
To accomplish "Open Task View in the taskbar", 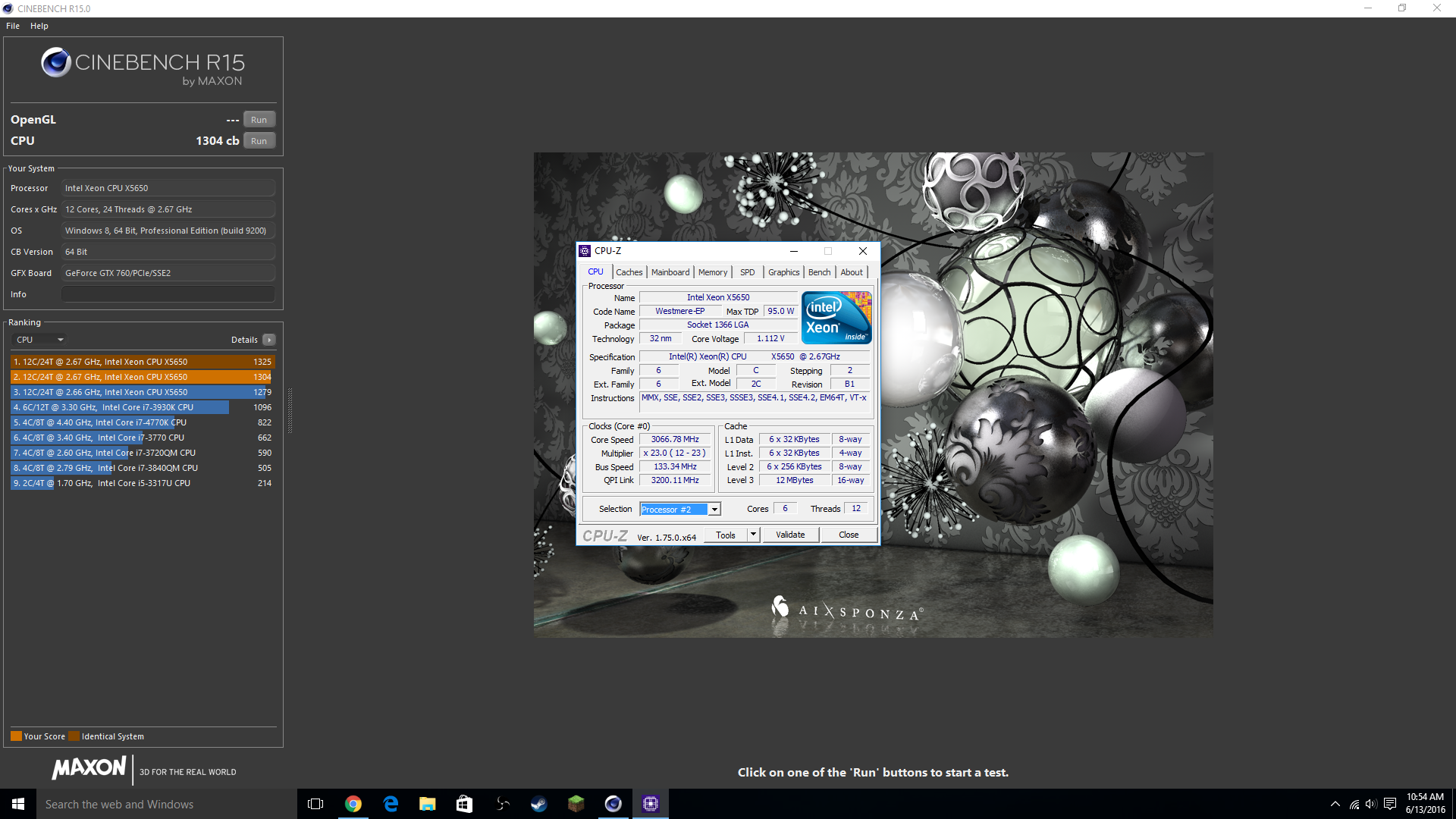I will pyautogui.click(x=315, y=804).
